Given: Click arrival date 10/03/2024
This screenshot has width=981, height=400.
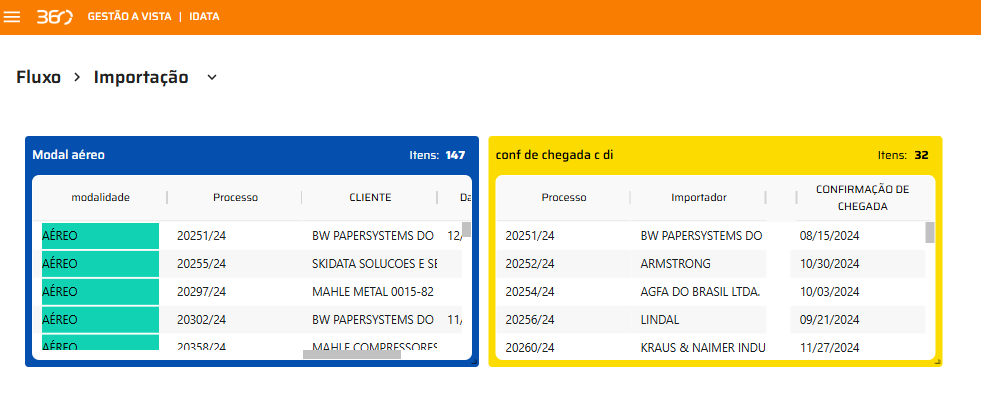Looking at the screenshot, I should click(x=830, y=292).
